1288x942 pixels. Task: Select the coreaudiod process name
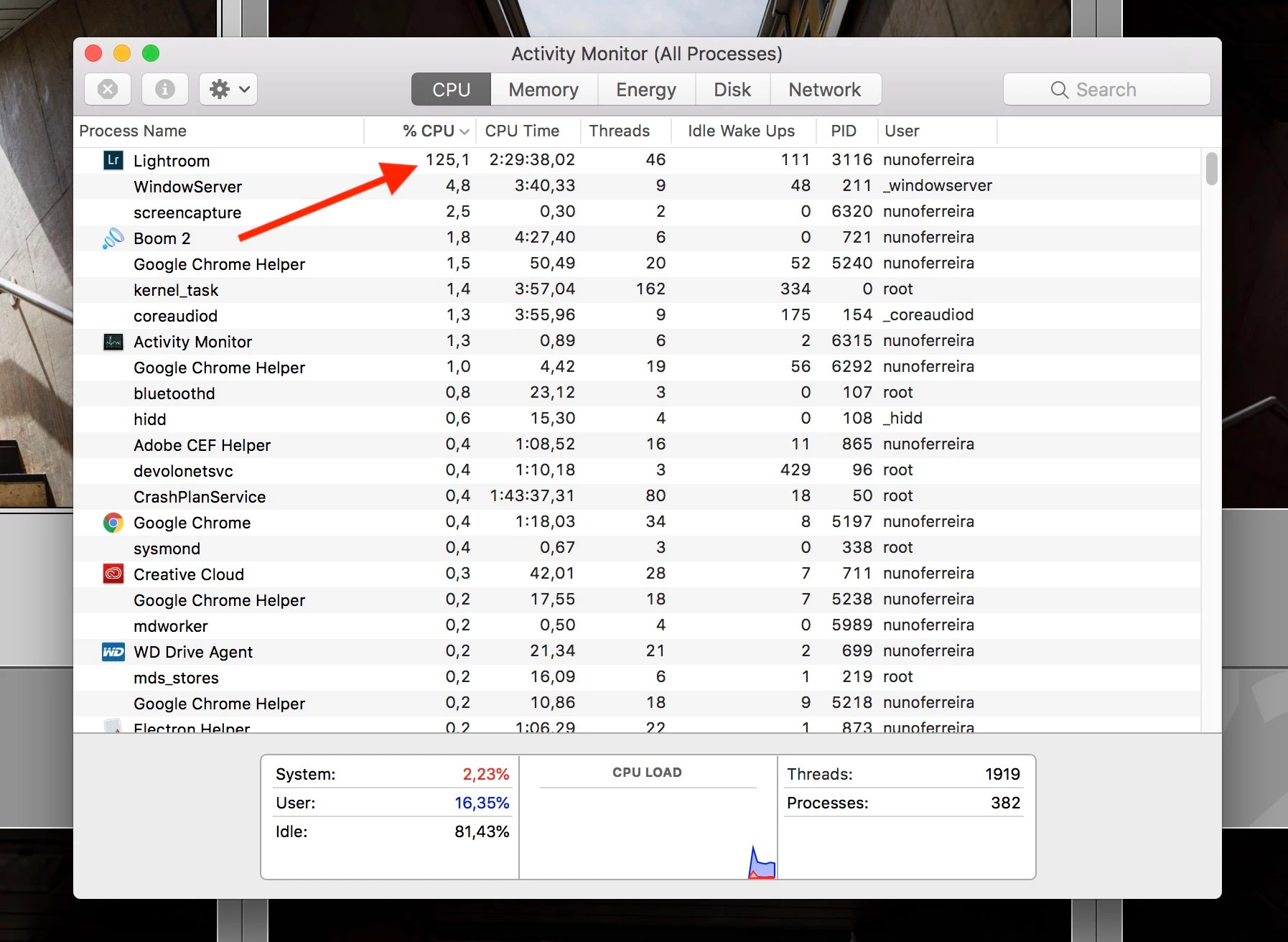(175, 315)
